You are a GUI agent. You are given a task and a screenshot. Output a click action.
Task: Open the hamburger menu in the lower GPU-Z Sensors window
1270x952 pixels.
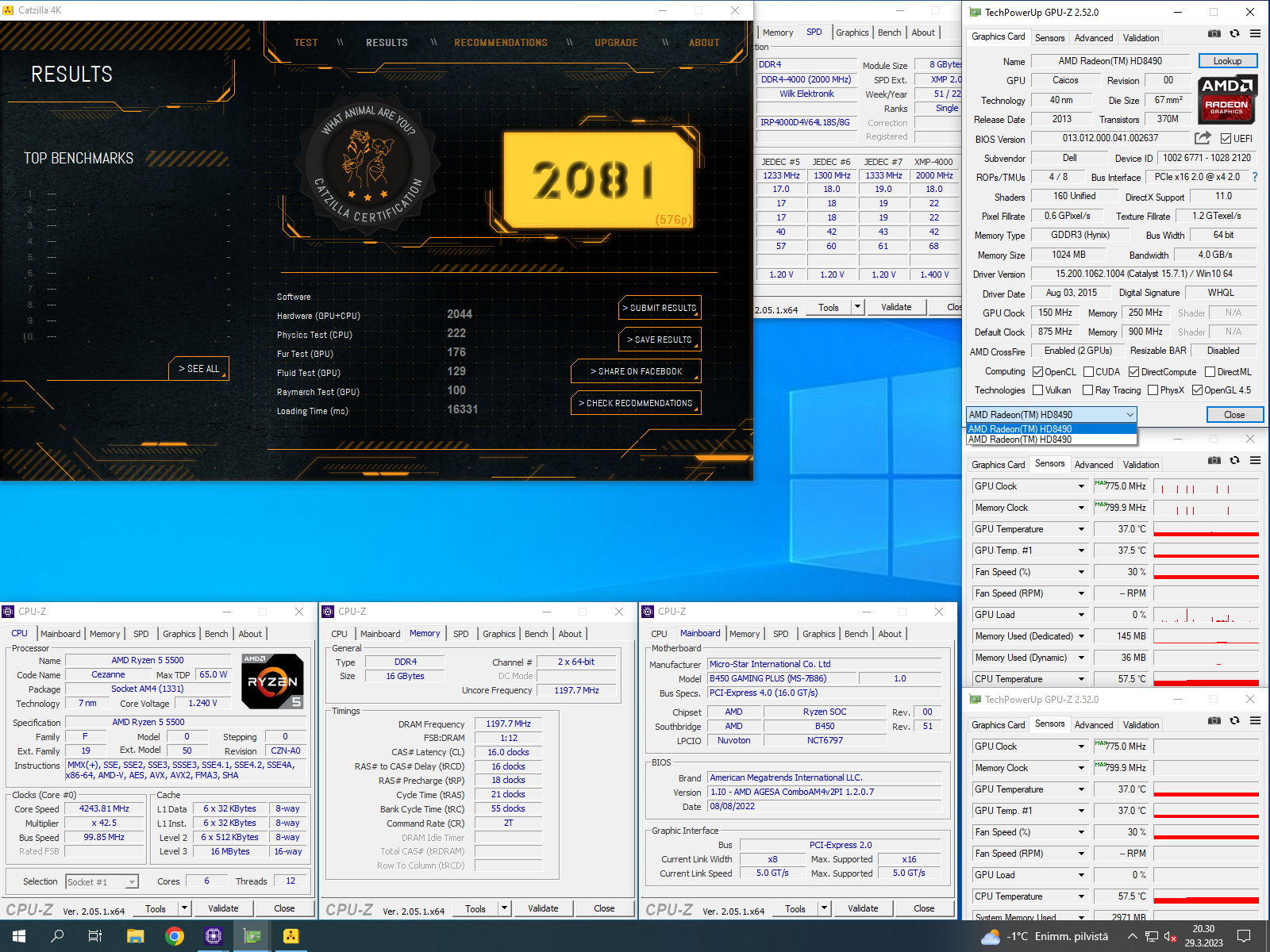[x=1255, y=720]
